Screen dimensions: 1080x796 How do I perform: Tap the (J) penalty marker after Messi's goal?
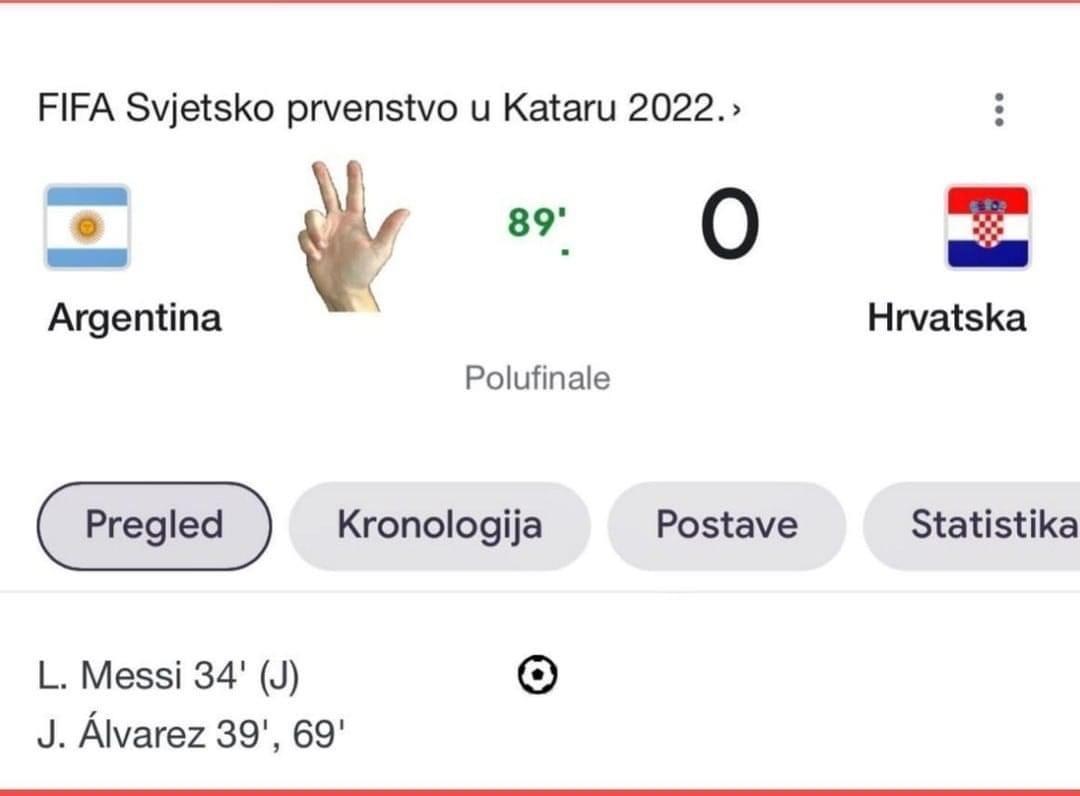279,677
